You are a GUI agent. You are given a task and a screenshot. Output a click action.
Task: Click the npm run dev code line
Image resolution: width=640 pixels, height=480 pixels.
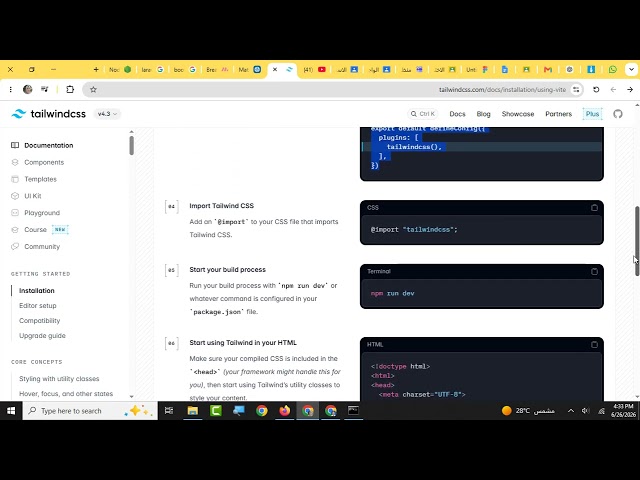pos(392,293)
